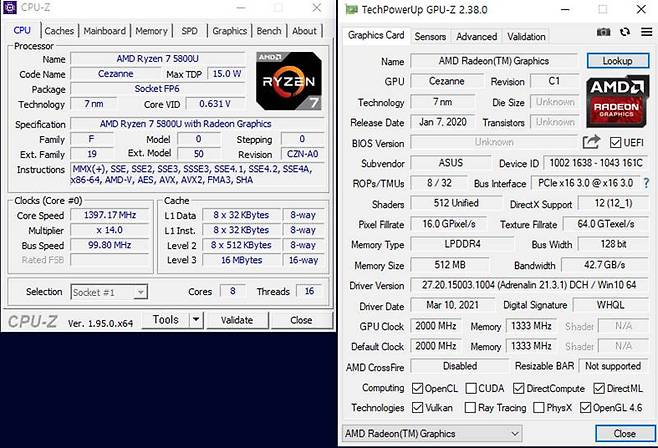Click the Bandwidth 42.7 GB/s value
This screenshot has width=658, height=448.
(605, 265)
